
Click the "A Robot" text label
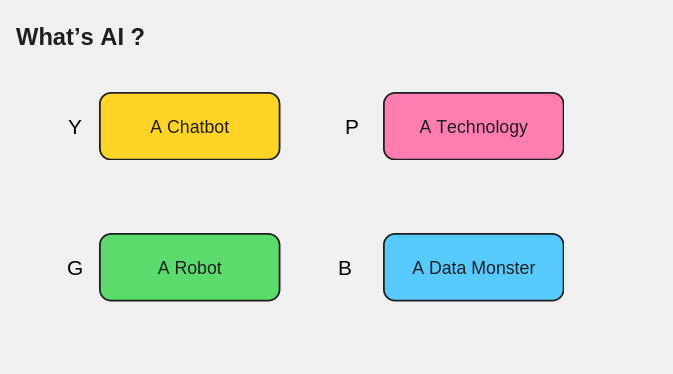click(x=190, y=268)
